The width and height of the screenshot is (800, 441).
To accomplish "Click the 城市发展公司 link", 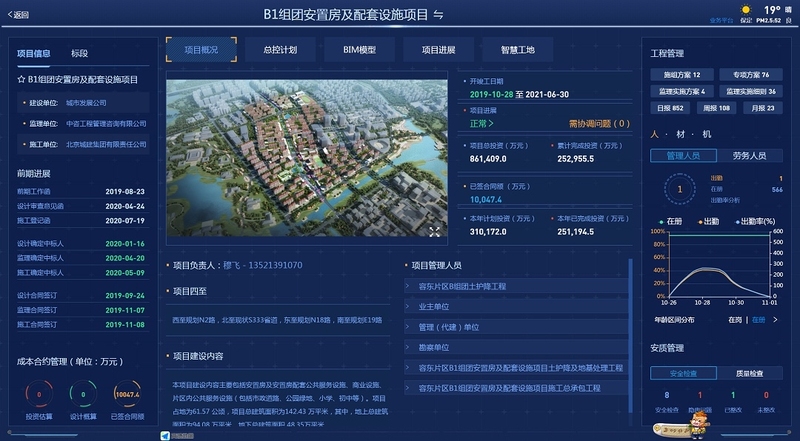I will tap(86, 103).
